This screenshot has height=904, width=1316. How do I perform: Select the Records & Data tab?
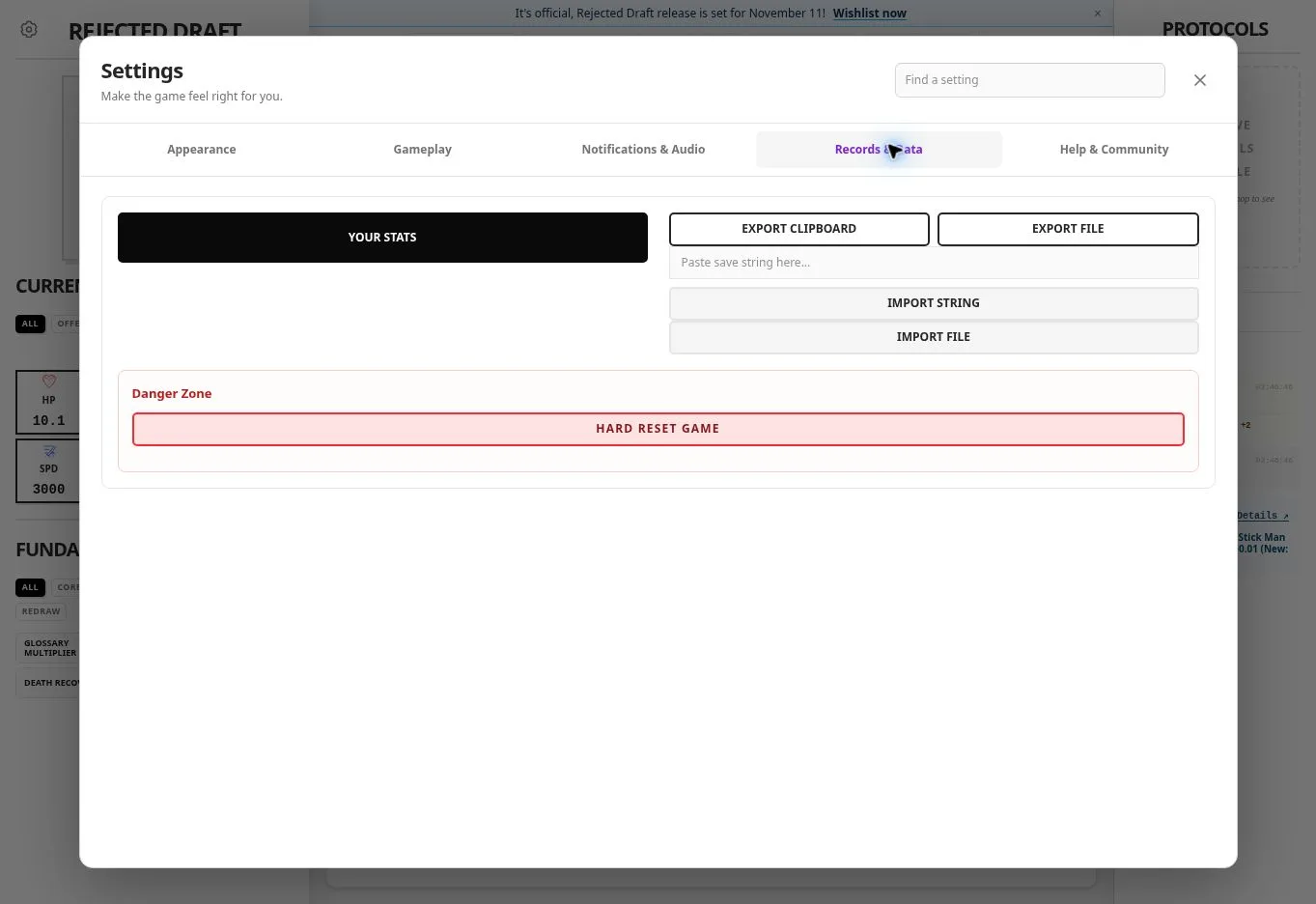click(x=879, y=150)
